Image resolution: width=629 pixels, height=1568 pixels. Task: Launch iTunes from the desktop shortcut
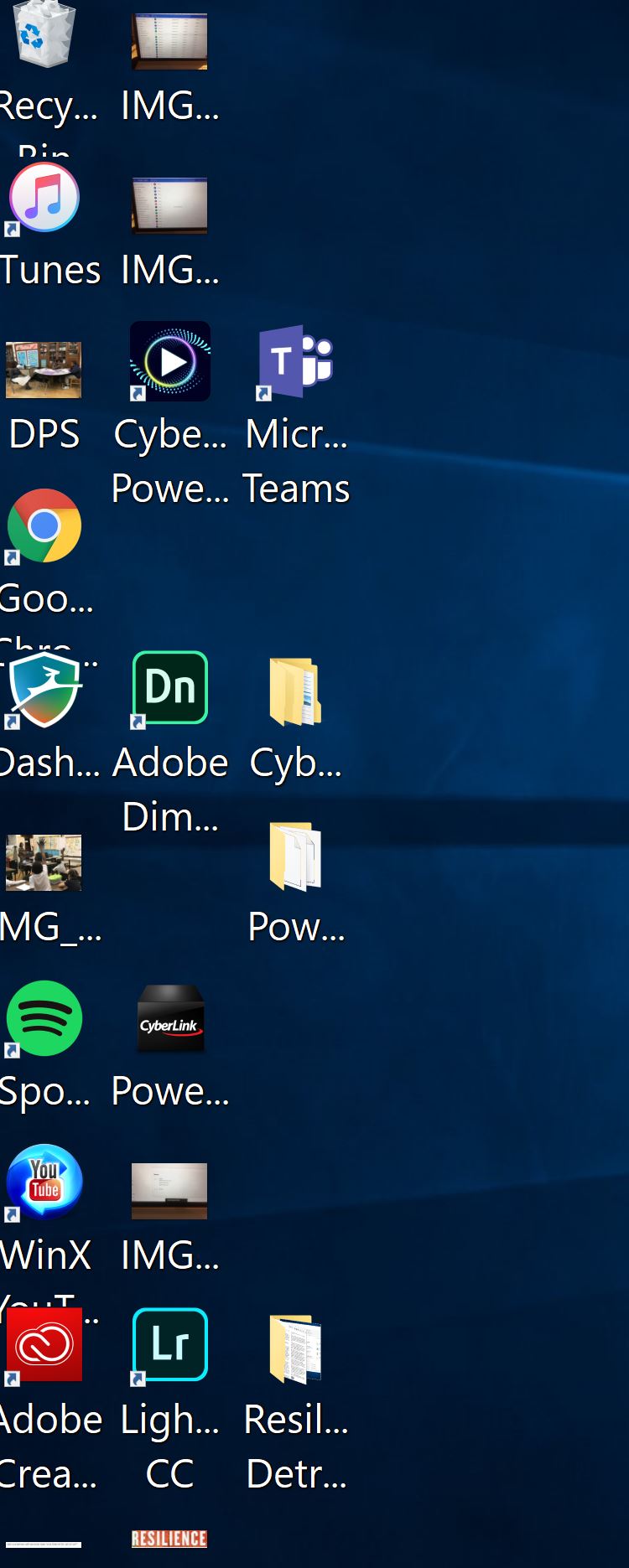[x=44, y=198]
